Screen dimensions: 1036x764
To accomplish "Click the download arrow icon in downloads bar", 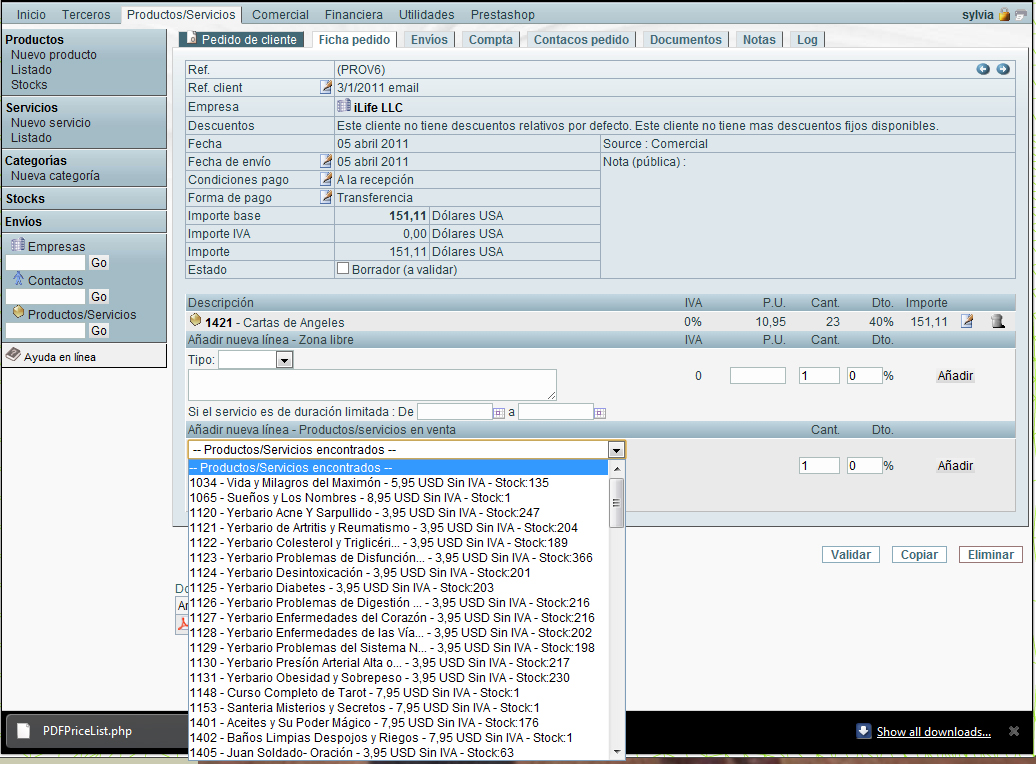I will coord(864,731).
